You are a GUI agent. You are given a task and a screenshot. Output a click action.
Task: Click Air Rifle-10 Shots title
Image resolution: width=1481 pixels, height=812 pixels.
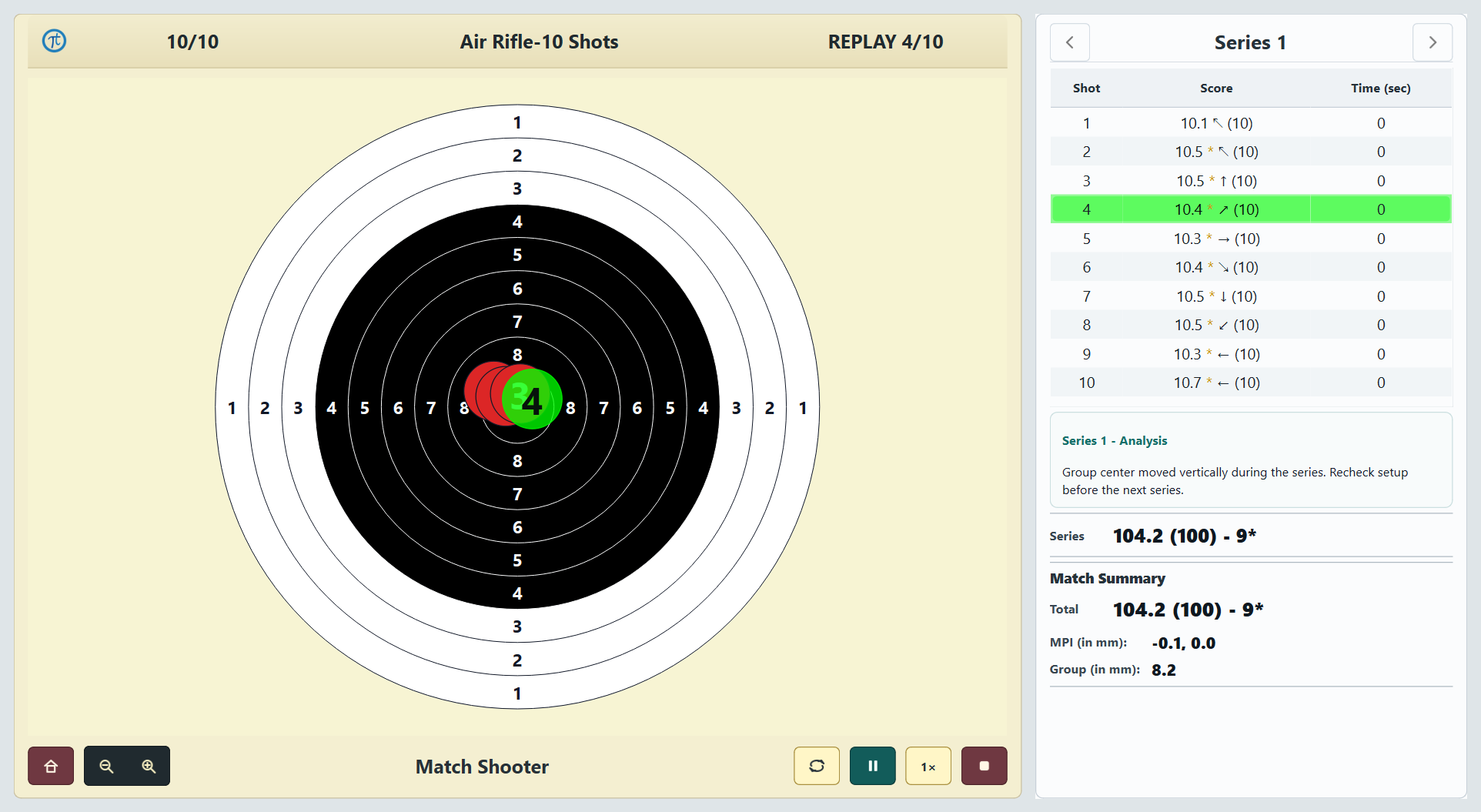pyautogui.click(x=539, y=42)
